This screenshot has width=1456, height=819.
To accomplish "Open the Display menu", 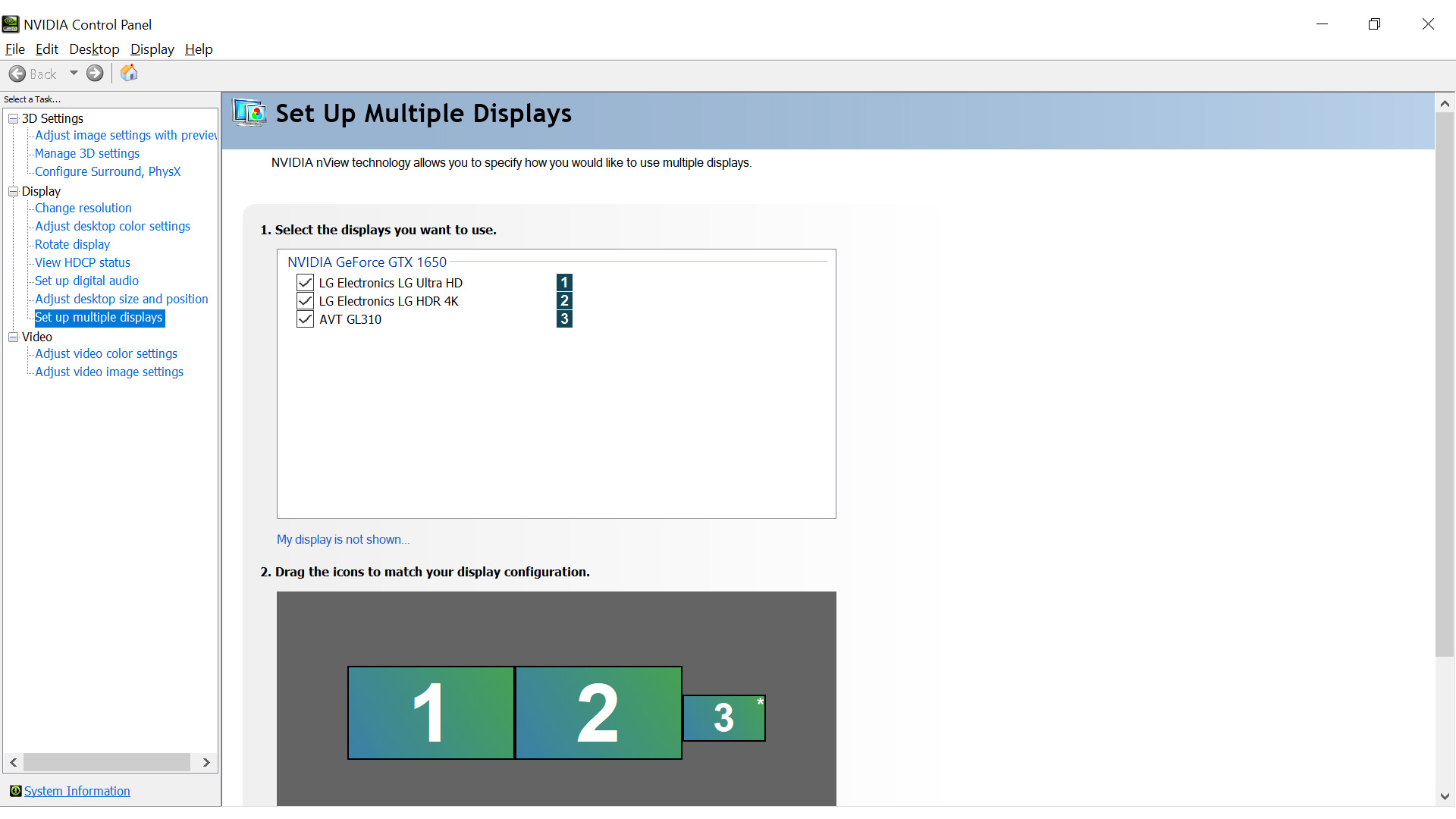I will [152, 49].
